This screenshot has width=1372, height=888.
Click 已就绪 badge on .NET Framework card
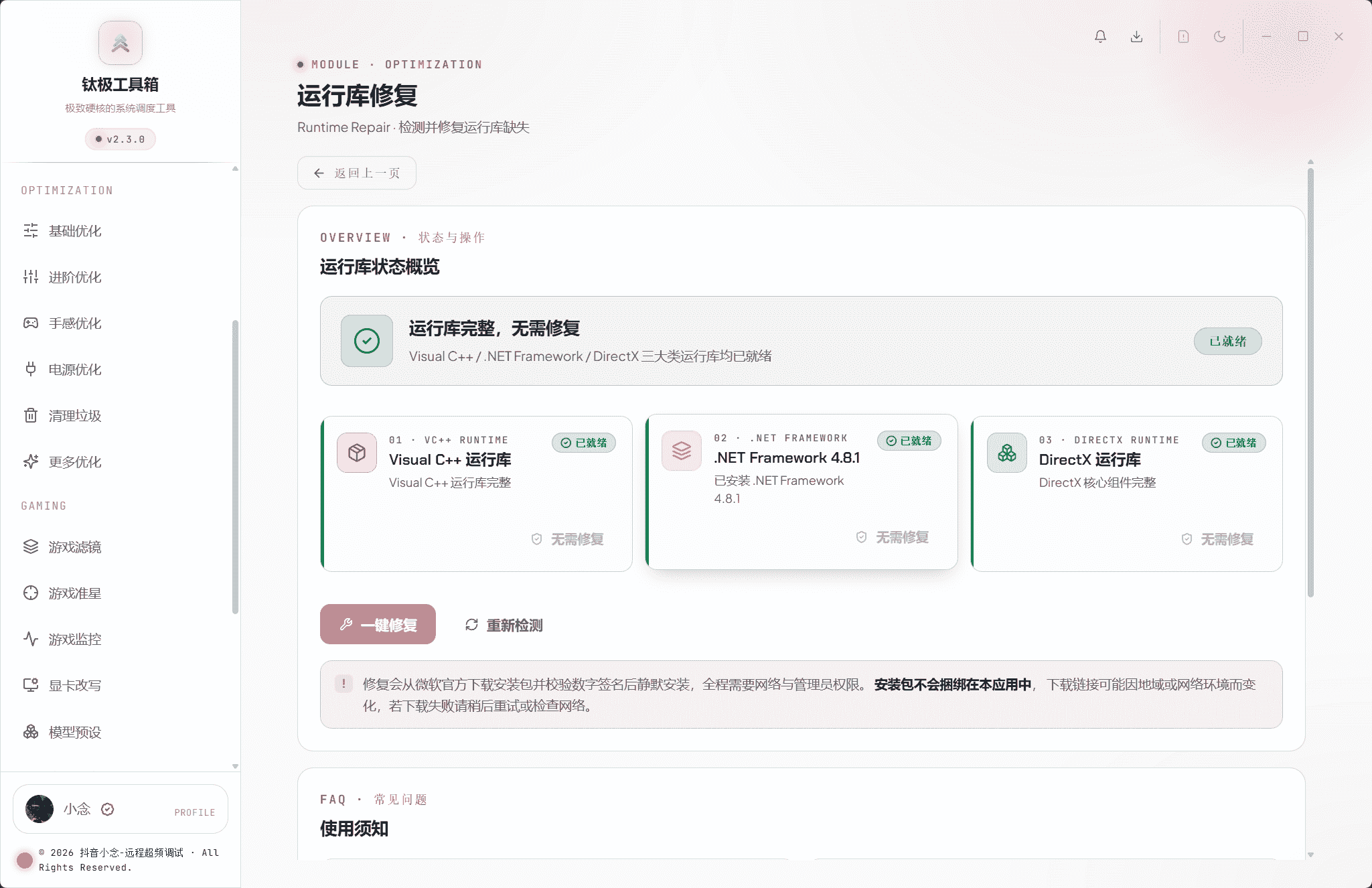(909, 441)
